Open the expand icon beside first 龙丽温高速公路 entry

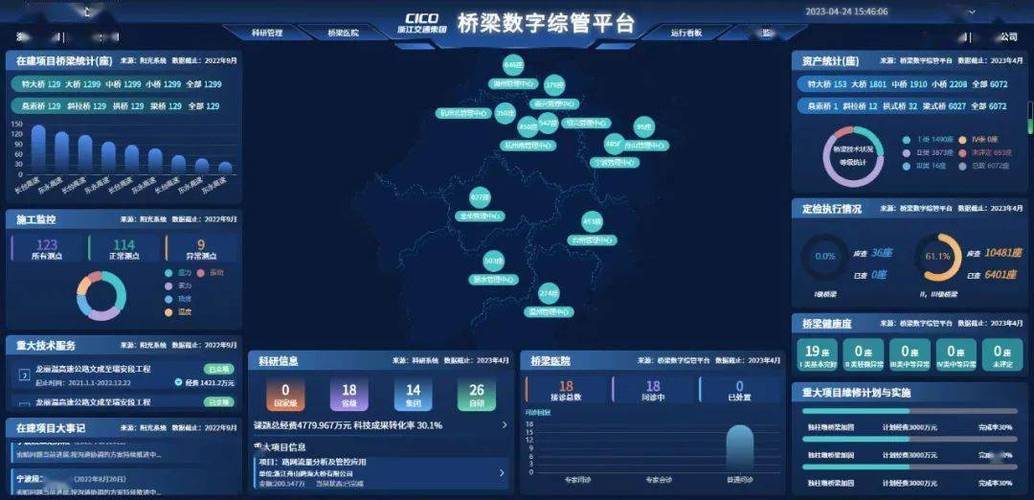click(25, 375)
